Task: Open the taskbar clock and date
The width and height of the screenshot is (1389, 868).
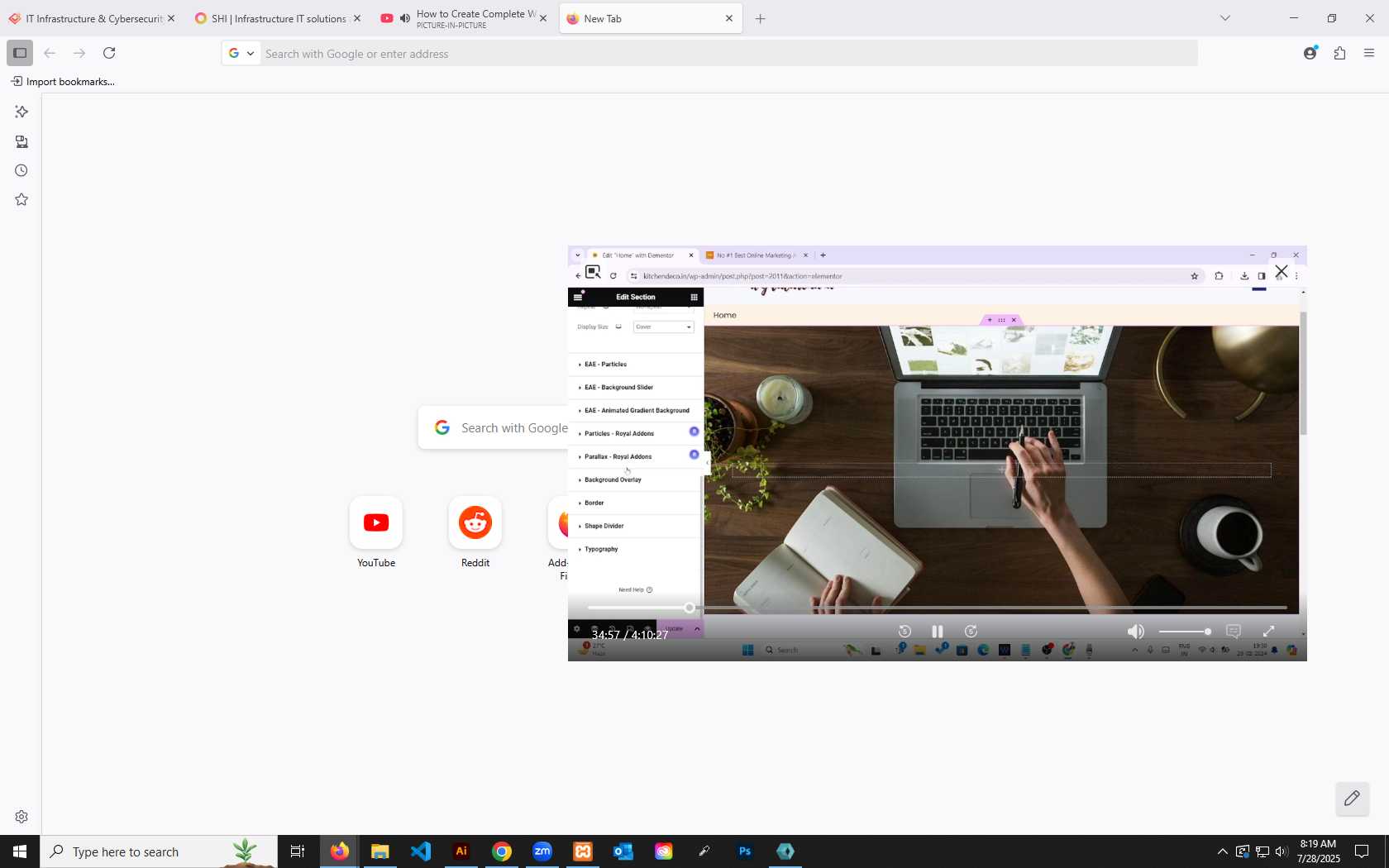Action: [1319, 851]
